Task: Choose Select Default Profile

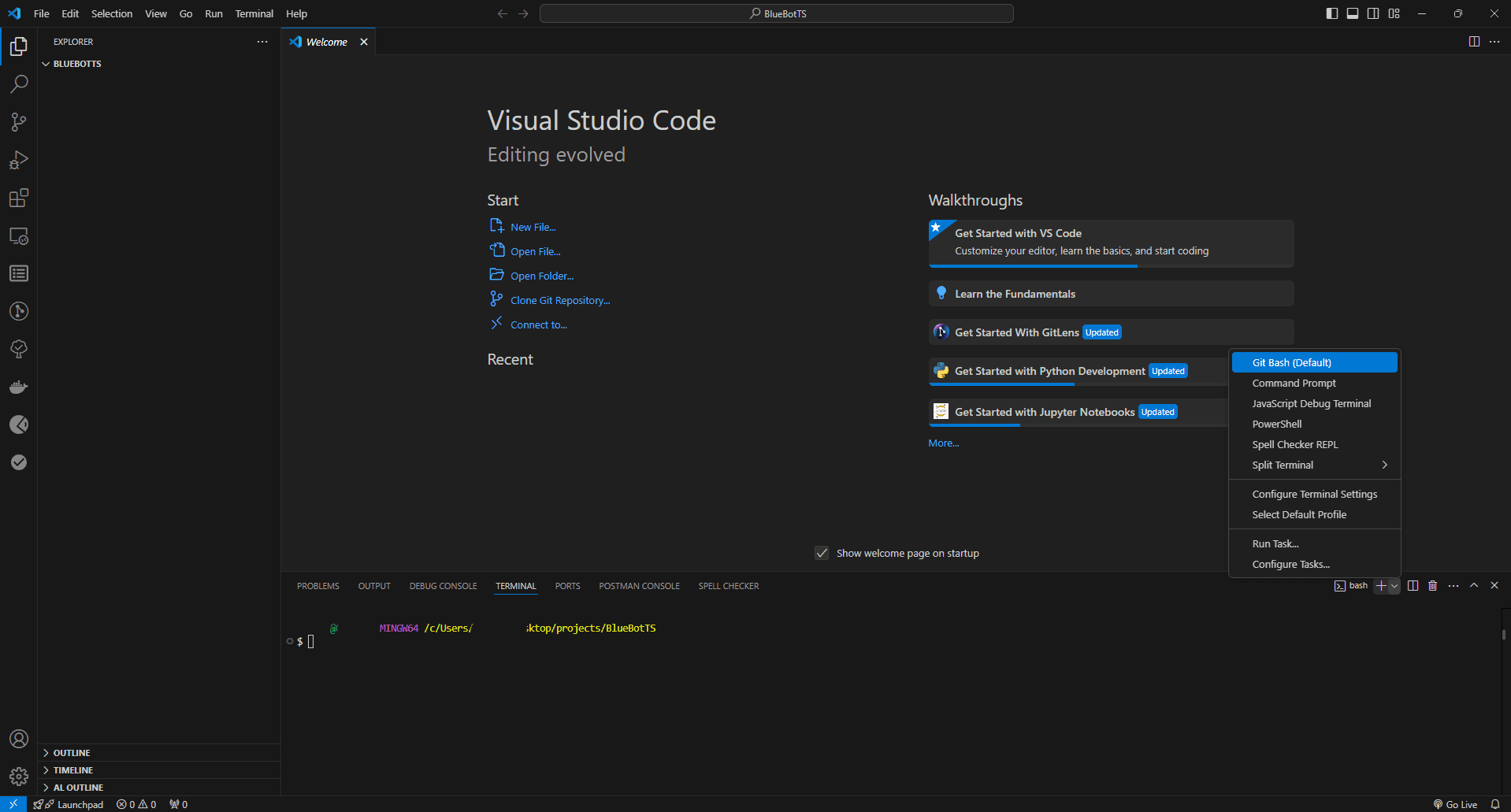Action: coord(1315,514)
